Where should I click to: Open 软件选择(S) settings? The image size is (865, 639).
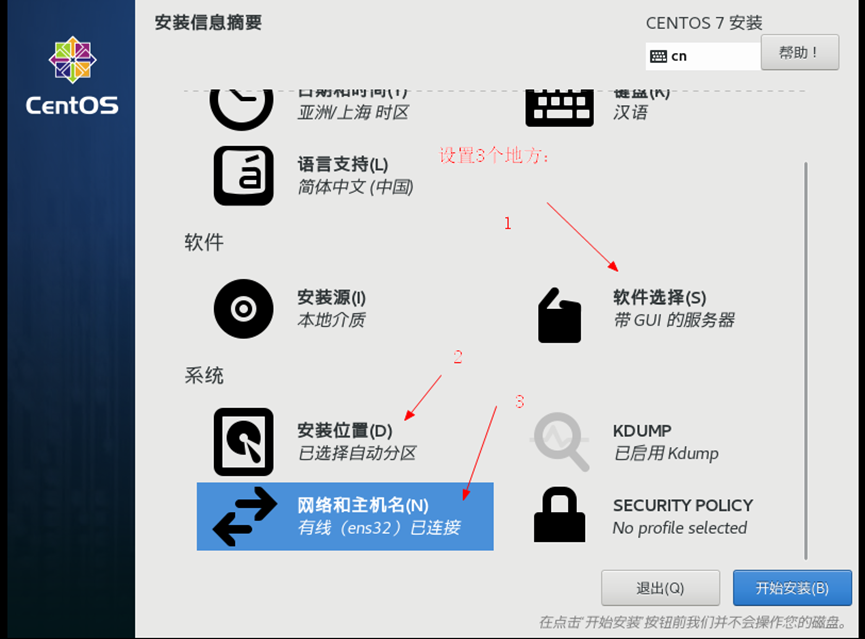(x=659, y=297)
